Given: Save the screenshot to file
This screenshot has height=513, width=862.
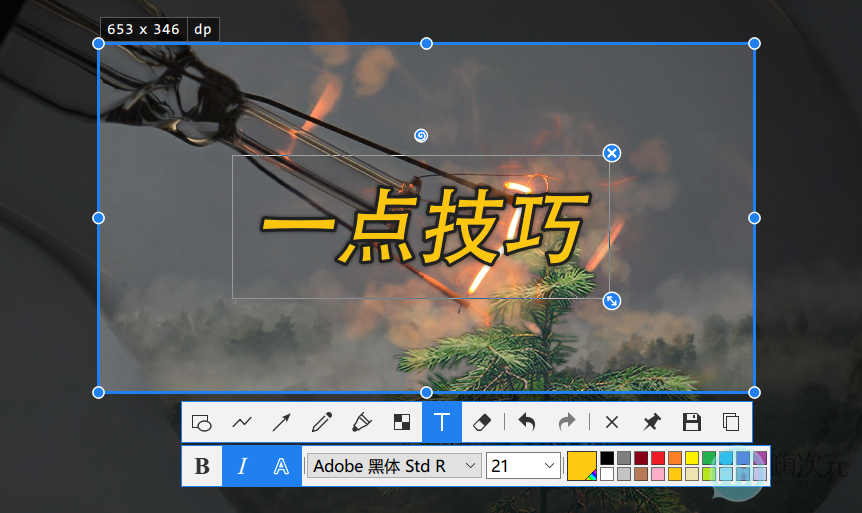Looking at the screenshot, I should (x=691, y=423).
